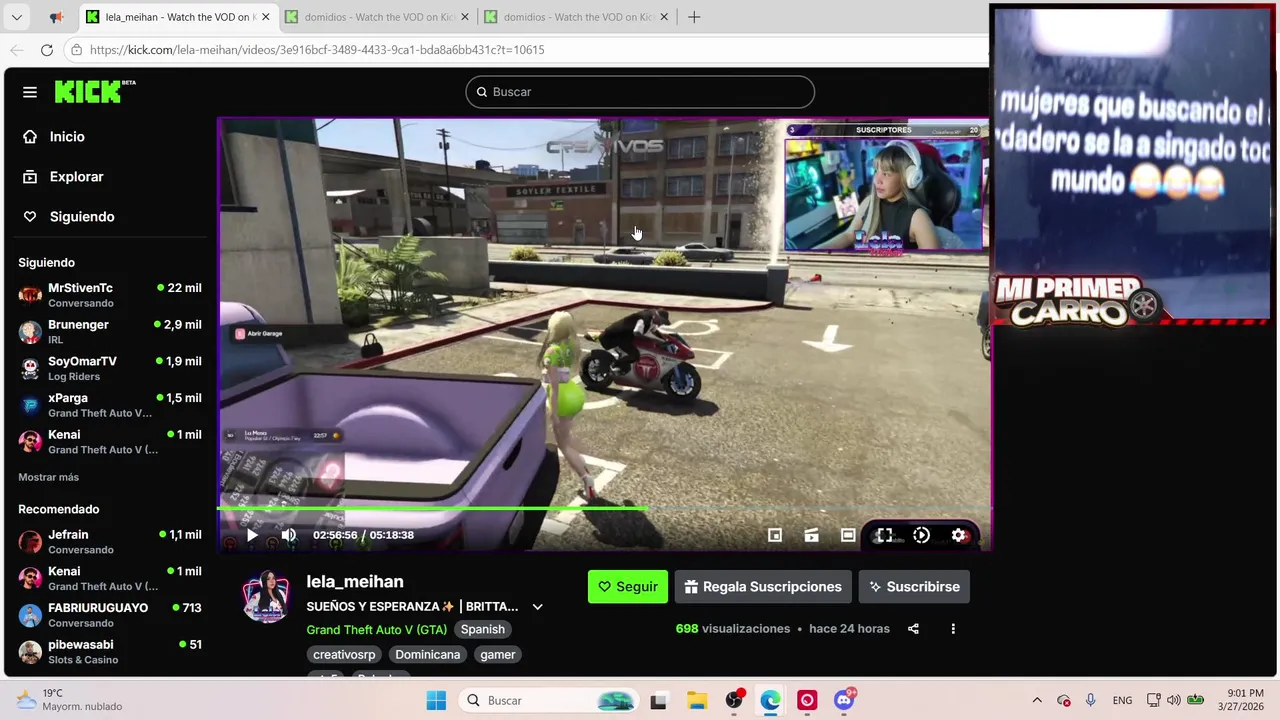Expand Mostrar más in Siguiendo list
Screen dimensions: 1280x720
[48, 477]
